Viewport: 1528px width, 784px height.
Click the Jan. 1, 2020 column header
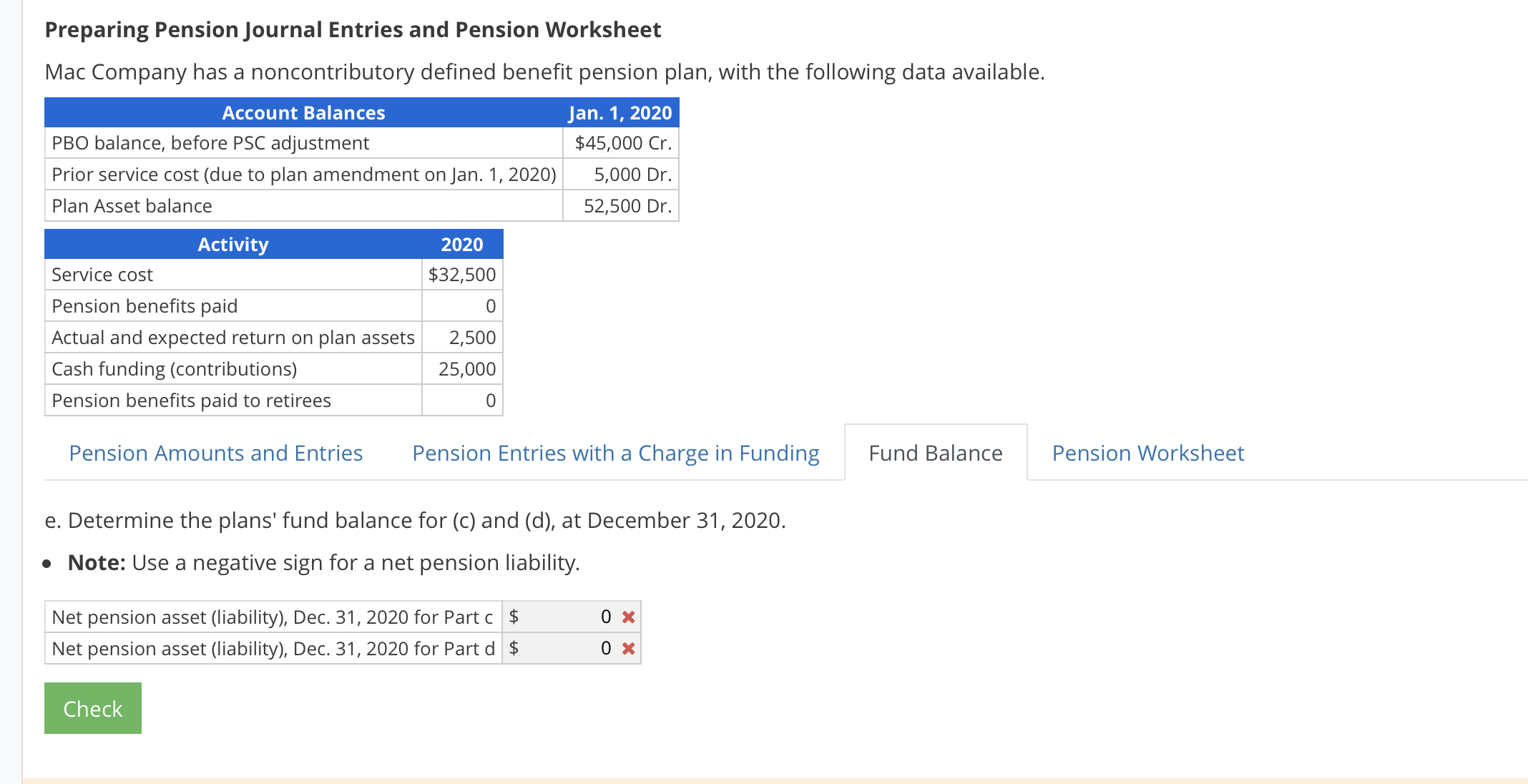pos(619,112)
